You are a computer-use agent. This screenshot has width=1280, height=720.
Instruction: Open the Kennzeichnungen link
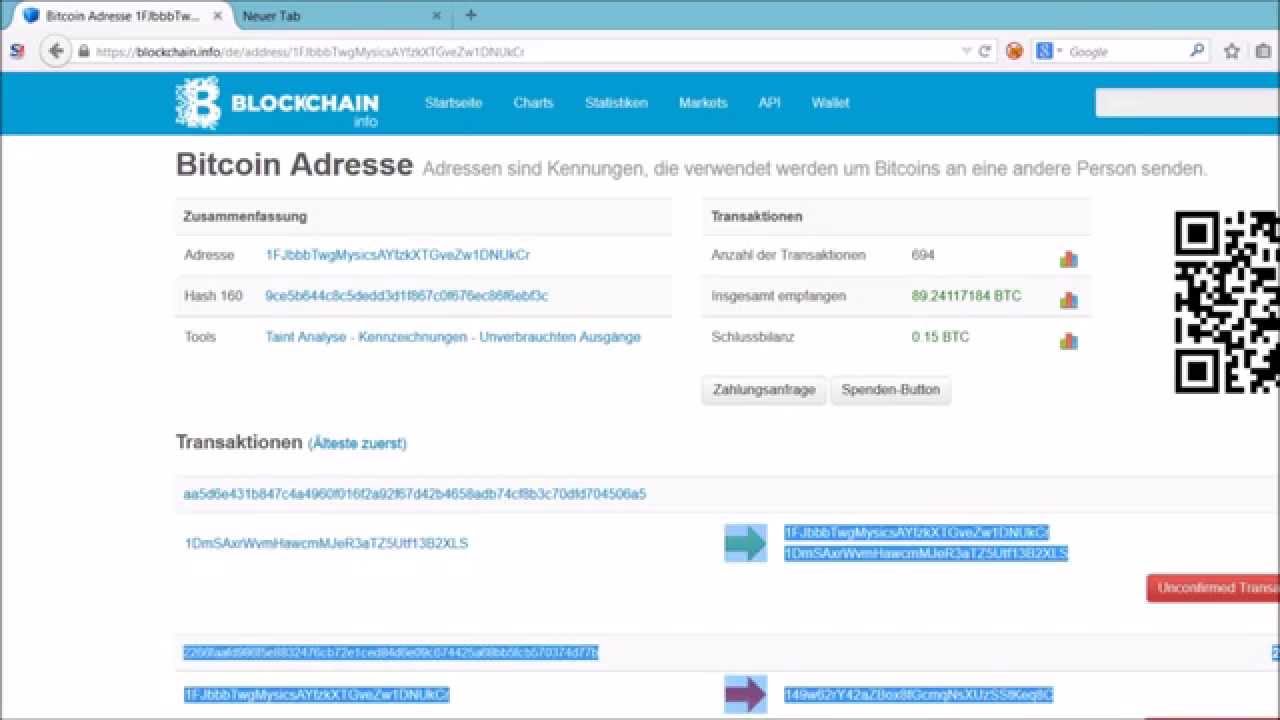[x=413, y=337]
